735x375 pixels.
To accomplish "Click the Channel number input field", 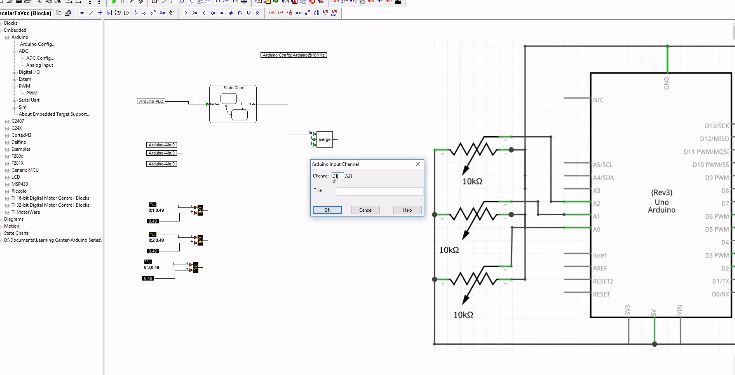I will 337,176.
